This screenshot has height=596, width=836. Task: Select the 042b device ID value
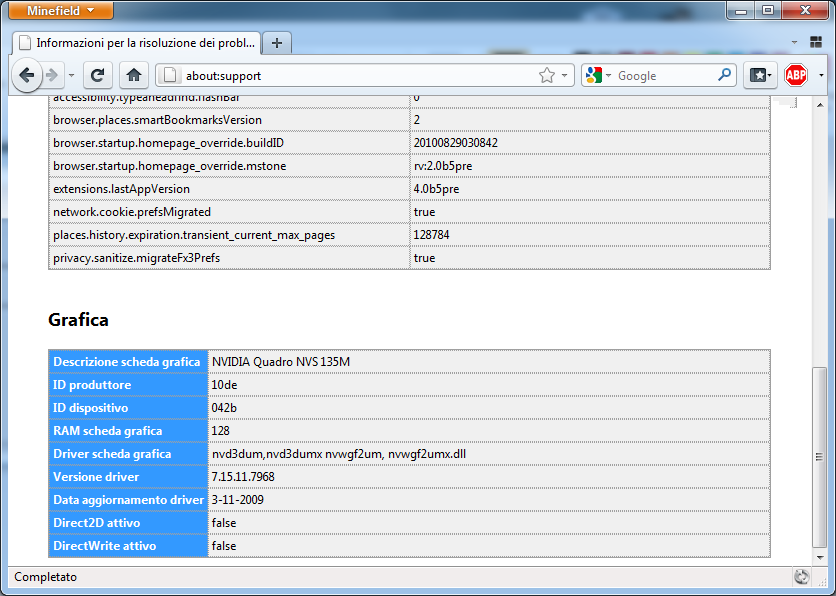(224, 408)
